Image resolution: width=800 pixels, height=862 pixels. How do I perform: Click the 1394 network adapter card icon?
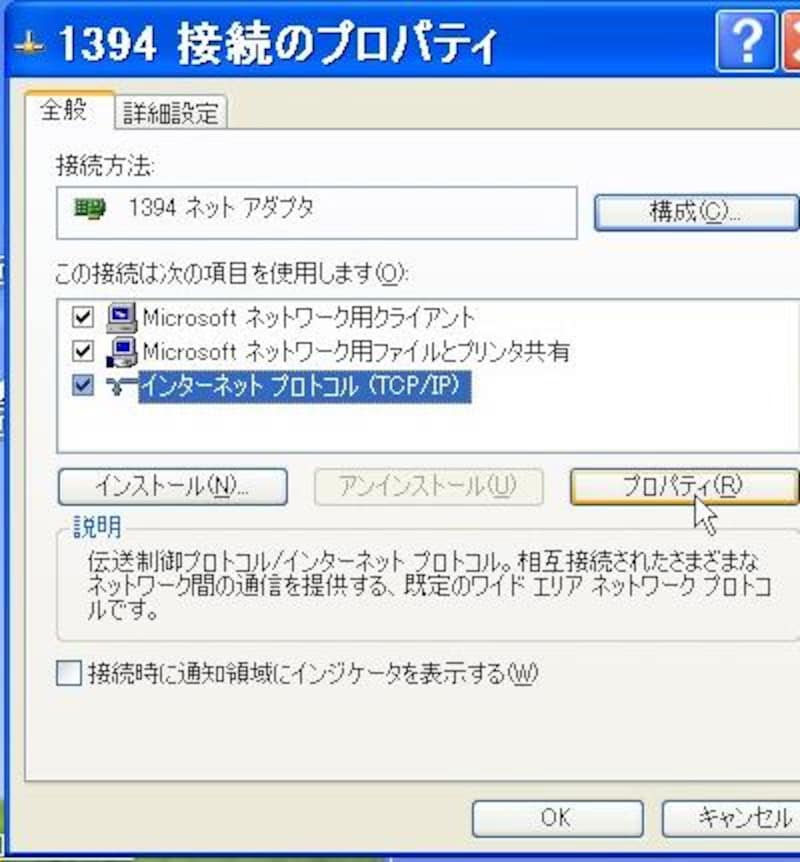pos(90,209)
